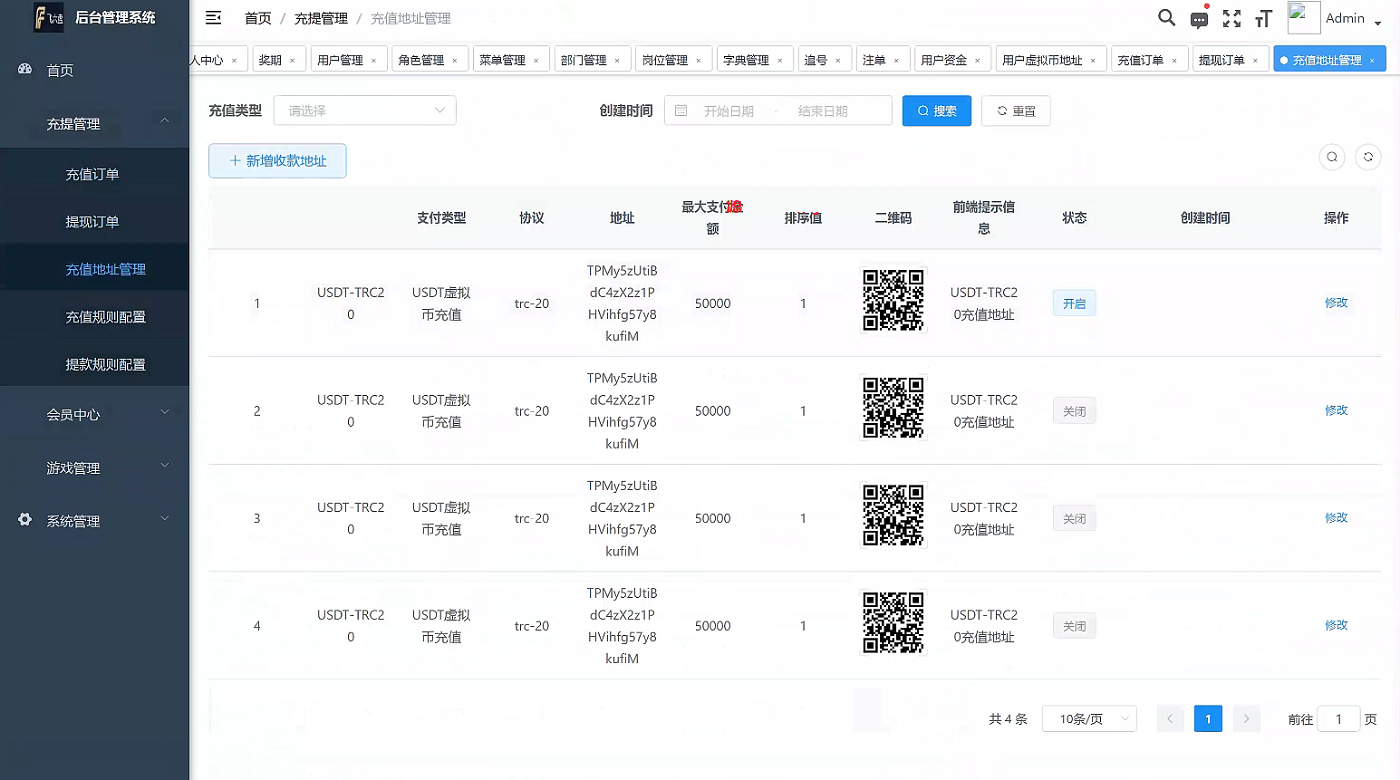
Task: Close the active 充值地址管理 tab
Action: pyautogui.click(x=1372, y=61)
